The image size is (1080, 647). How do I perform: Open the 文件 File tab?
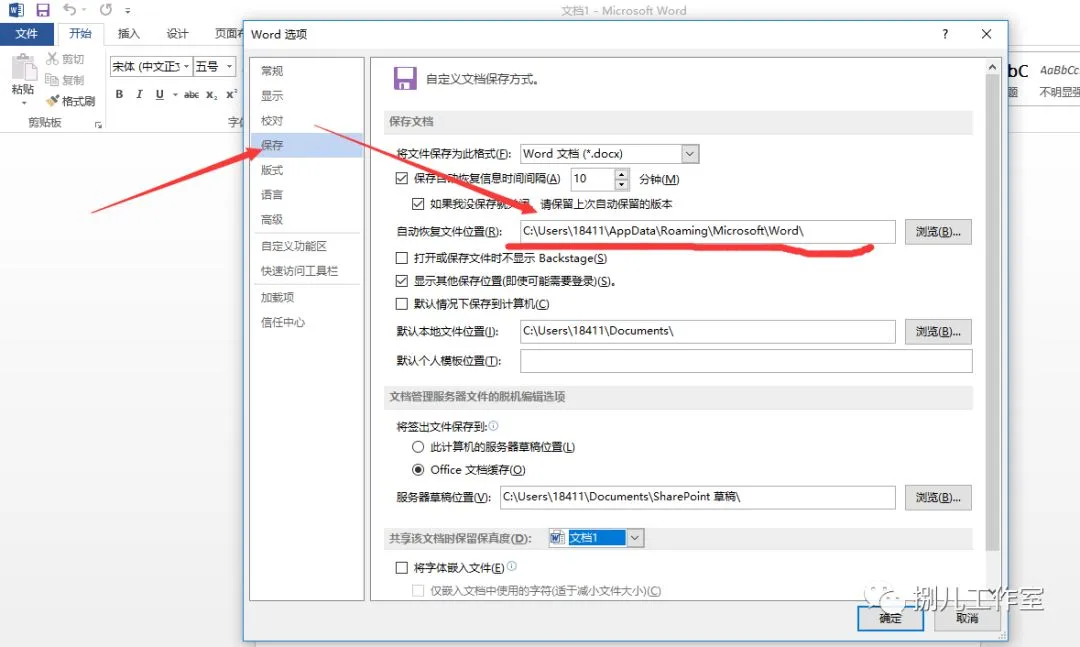tap(27, 34)
